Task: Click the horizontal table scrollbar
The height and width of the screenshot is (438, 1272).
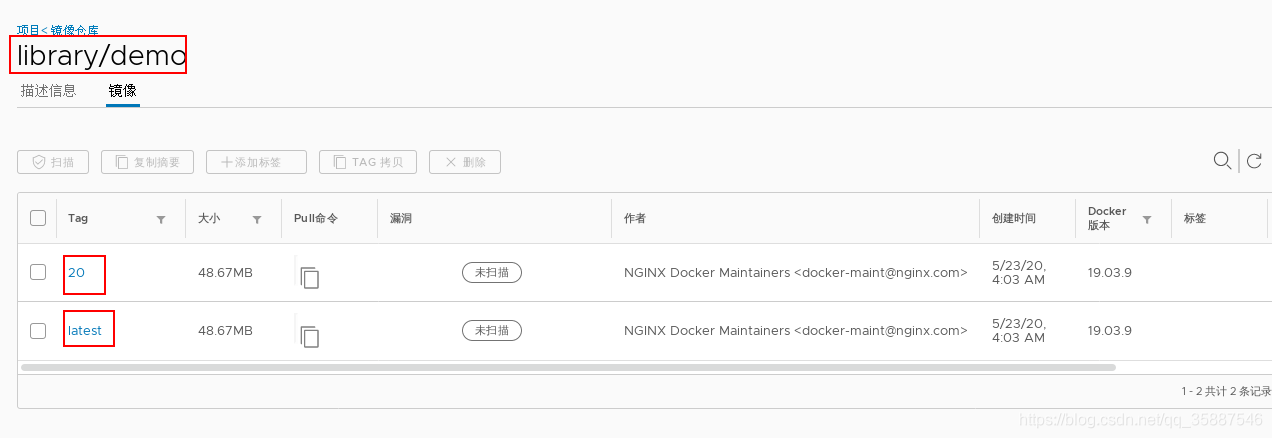Action: coord(567,368)
